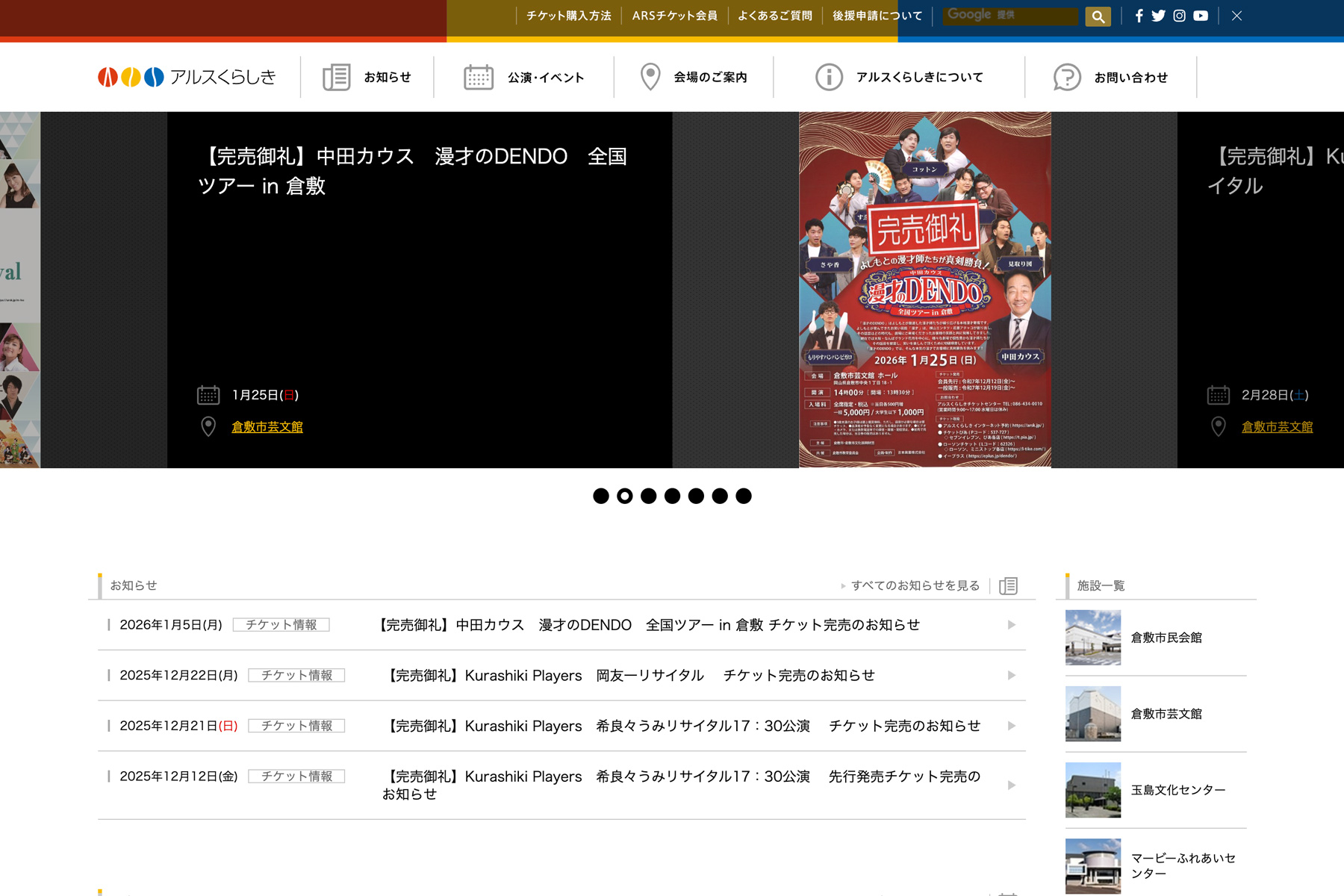Open the 倉敷市民会館 facility thumbnail
Screen dimensions: 1344x896
(1092, 638)
